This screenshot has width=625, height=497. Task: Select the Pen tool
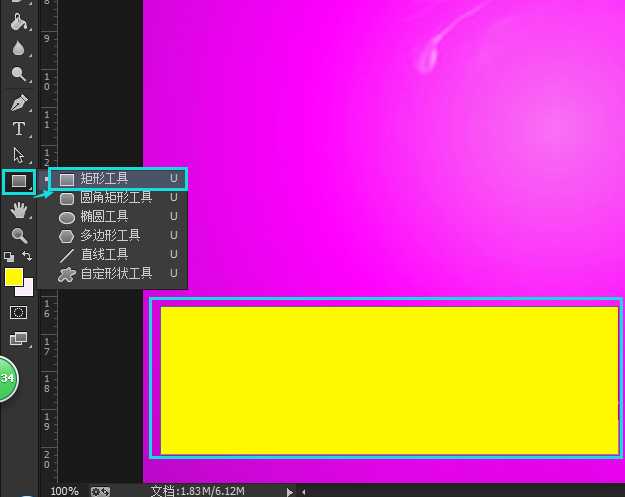18,102
